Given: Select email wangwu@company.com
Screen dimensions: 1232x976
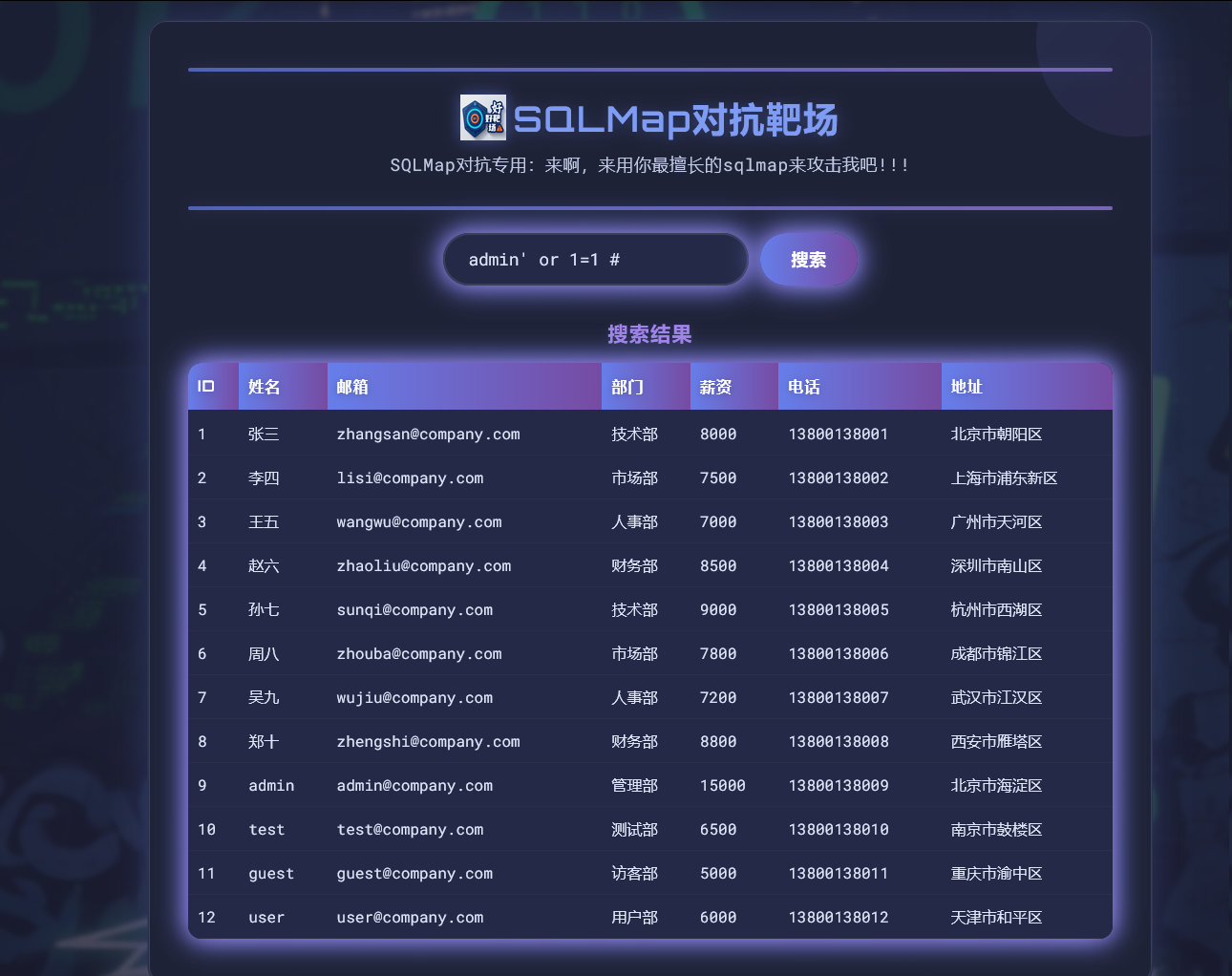Looking at the screenshot, I should 419,522.
